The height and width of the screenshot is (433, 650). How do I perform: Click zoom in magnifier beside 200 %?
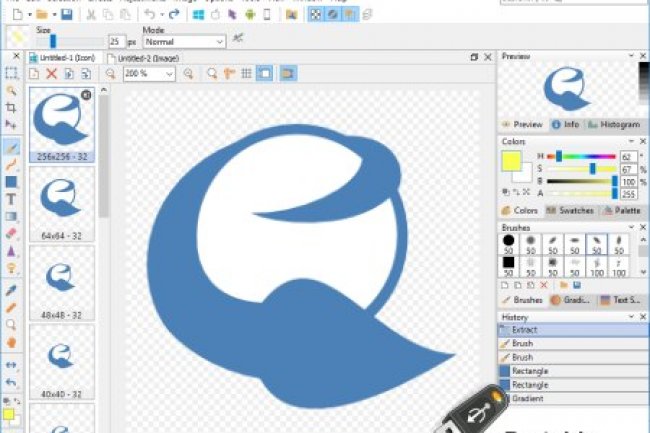point(188,74)
